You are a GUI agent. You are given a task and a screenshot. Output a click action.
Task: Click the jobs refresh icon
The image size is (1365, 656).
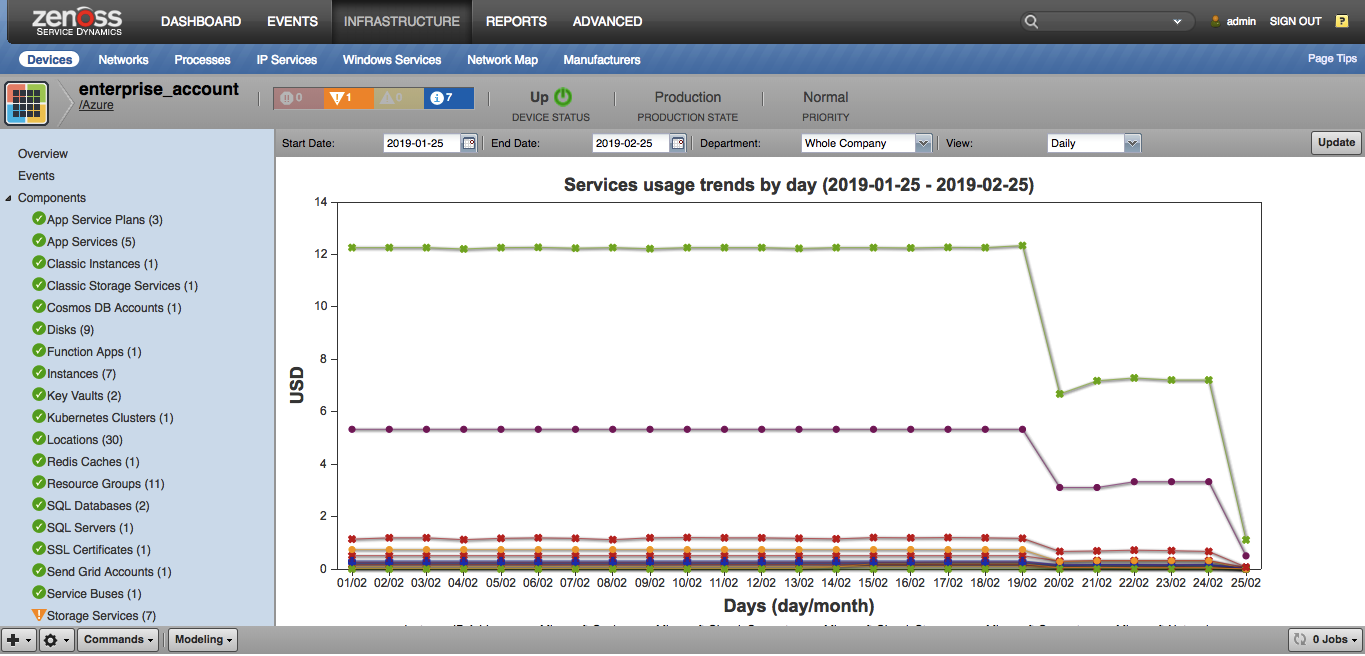pos(1300,639)
